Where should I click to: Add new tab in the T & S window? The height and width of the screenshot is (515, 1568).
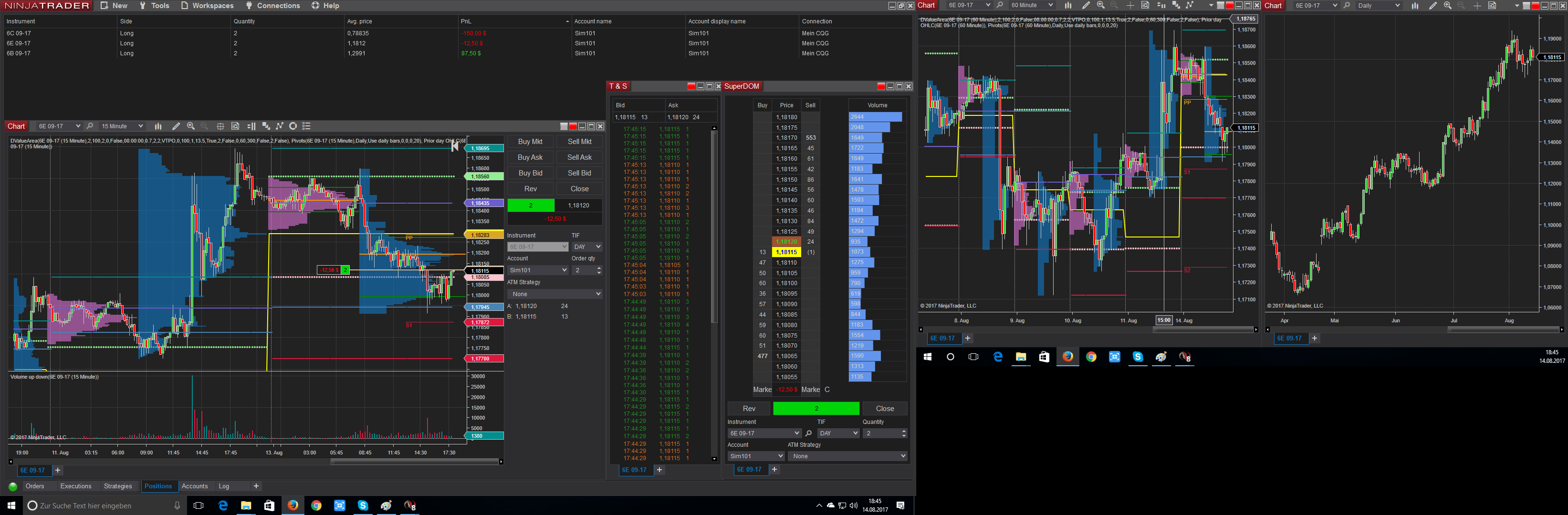659,470
